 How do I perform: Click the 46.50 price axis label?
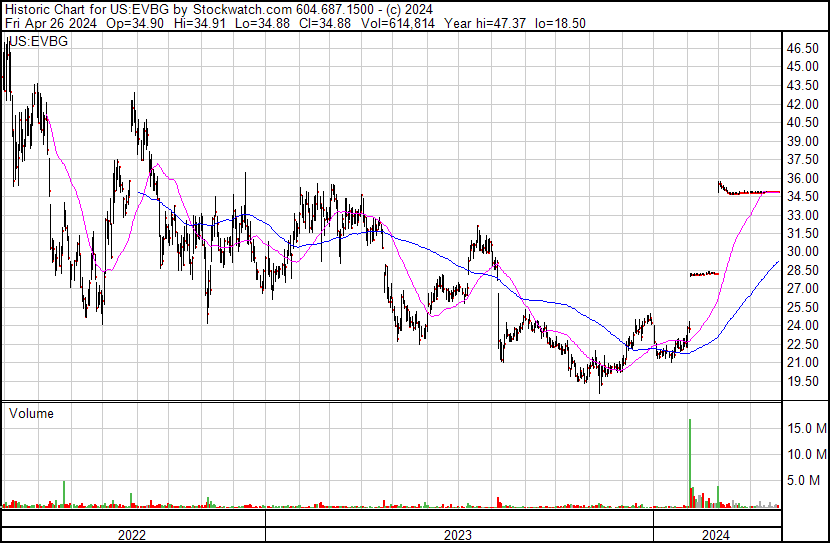point(802,48)
